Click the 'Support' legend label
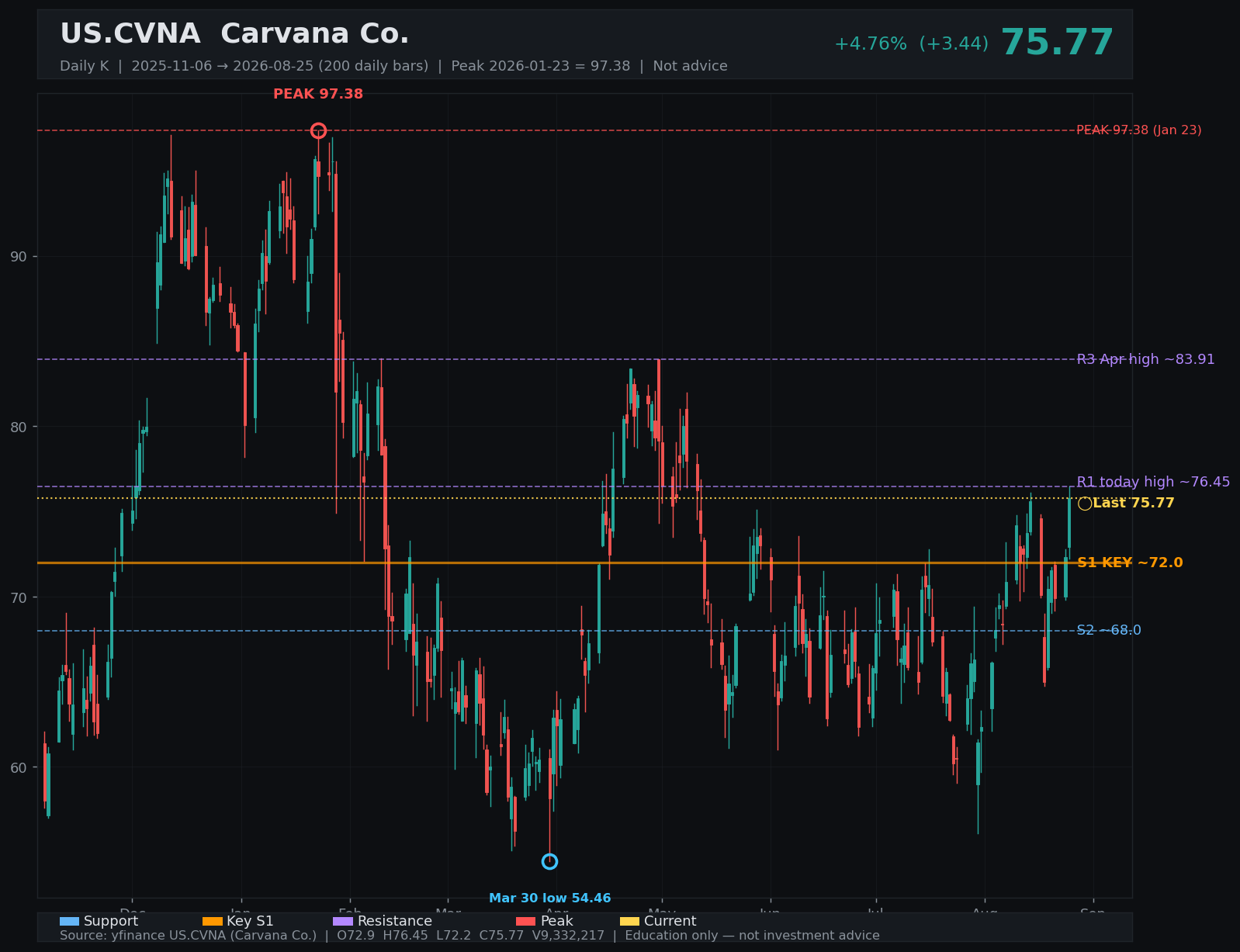 [x=111, y=921]
